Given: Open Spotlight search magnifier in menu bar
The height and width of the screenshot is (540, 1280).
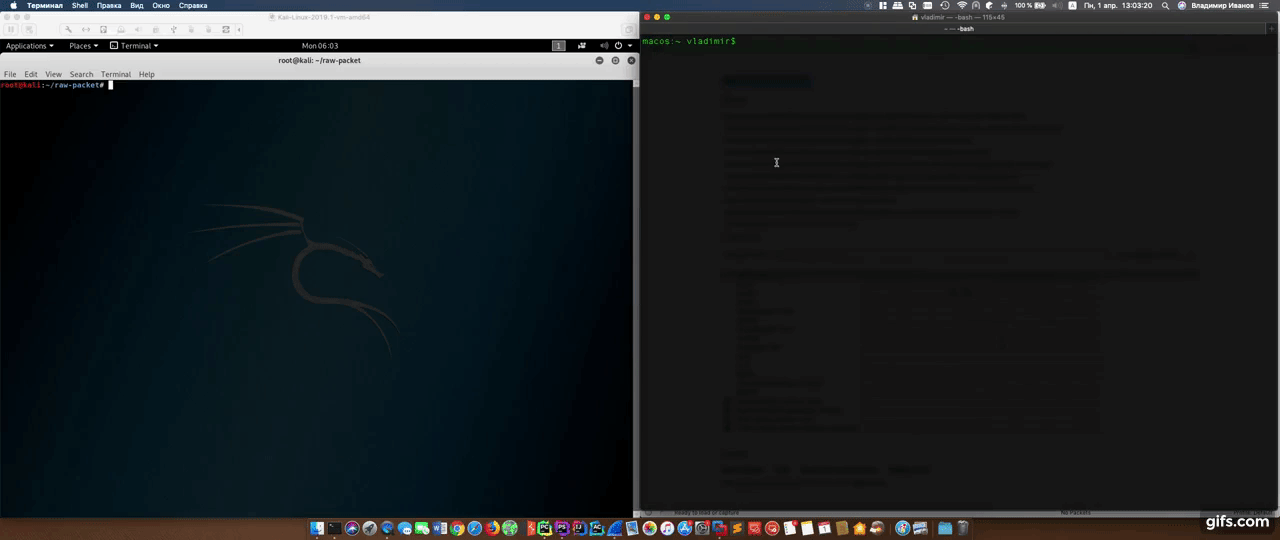Looking at the screenshot, I should point(1166,5).
